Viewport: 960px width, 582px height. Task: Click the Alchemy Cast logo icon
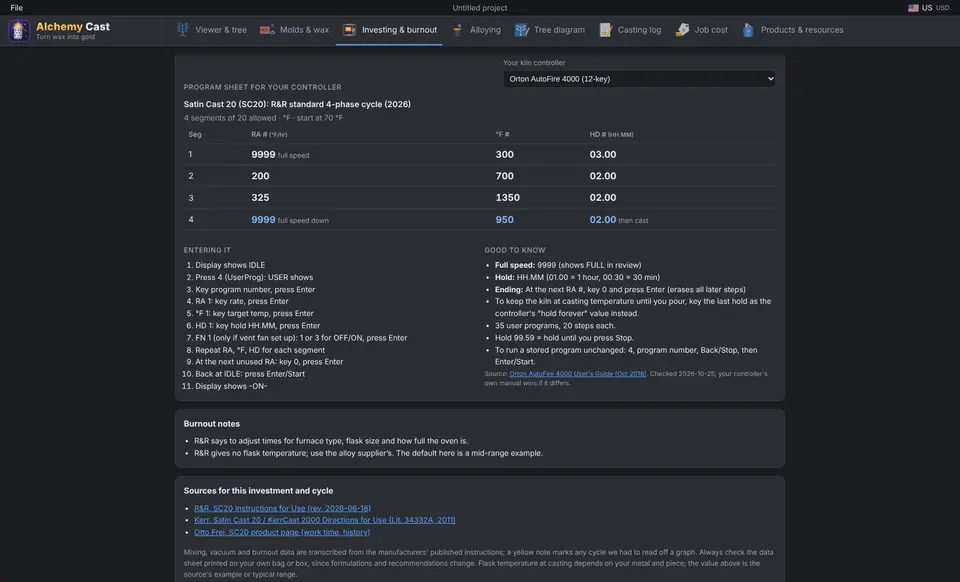[18, 31]
